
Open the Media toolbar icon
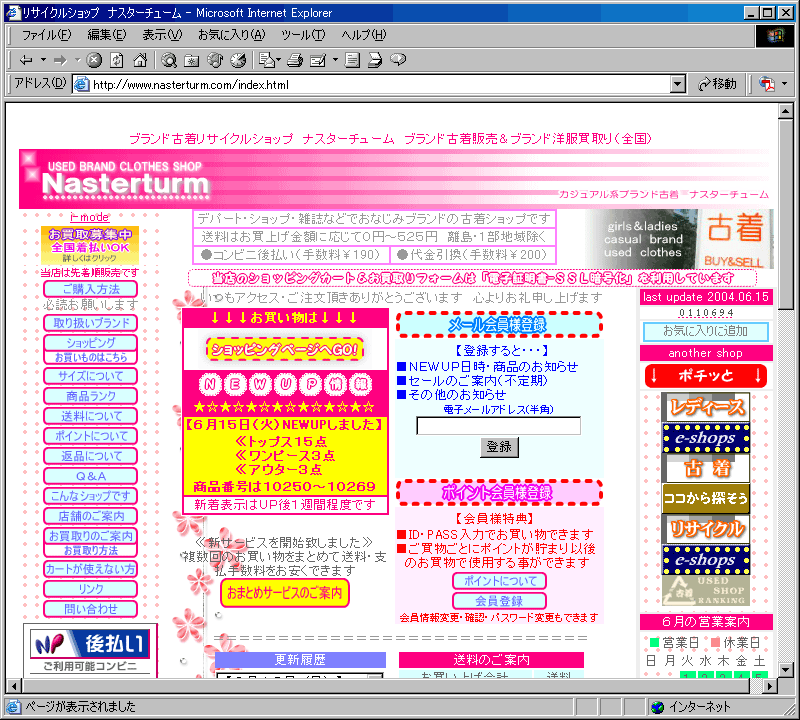point(215,60)
